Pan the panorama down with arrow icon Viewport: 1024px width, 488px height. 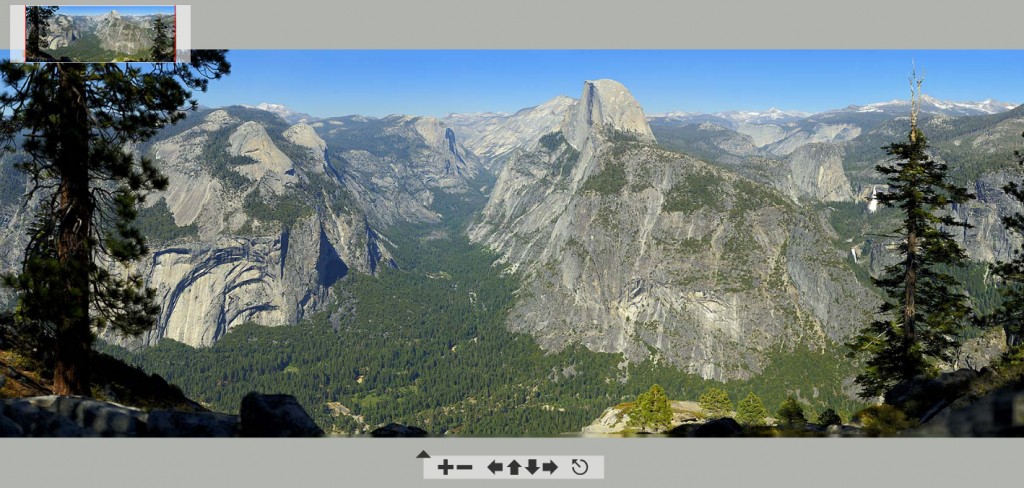coord(532,467)
